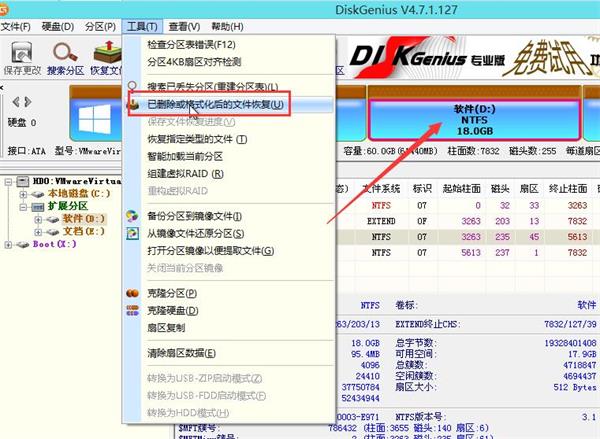
Task: Choose 克隆分区(P)
Action: (x=172, y=293)
